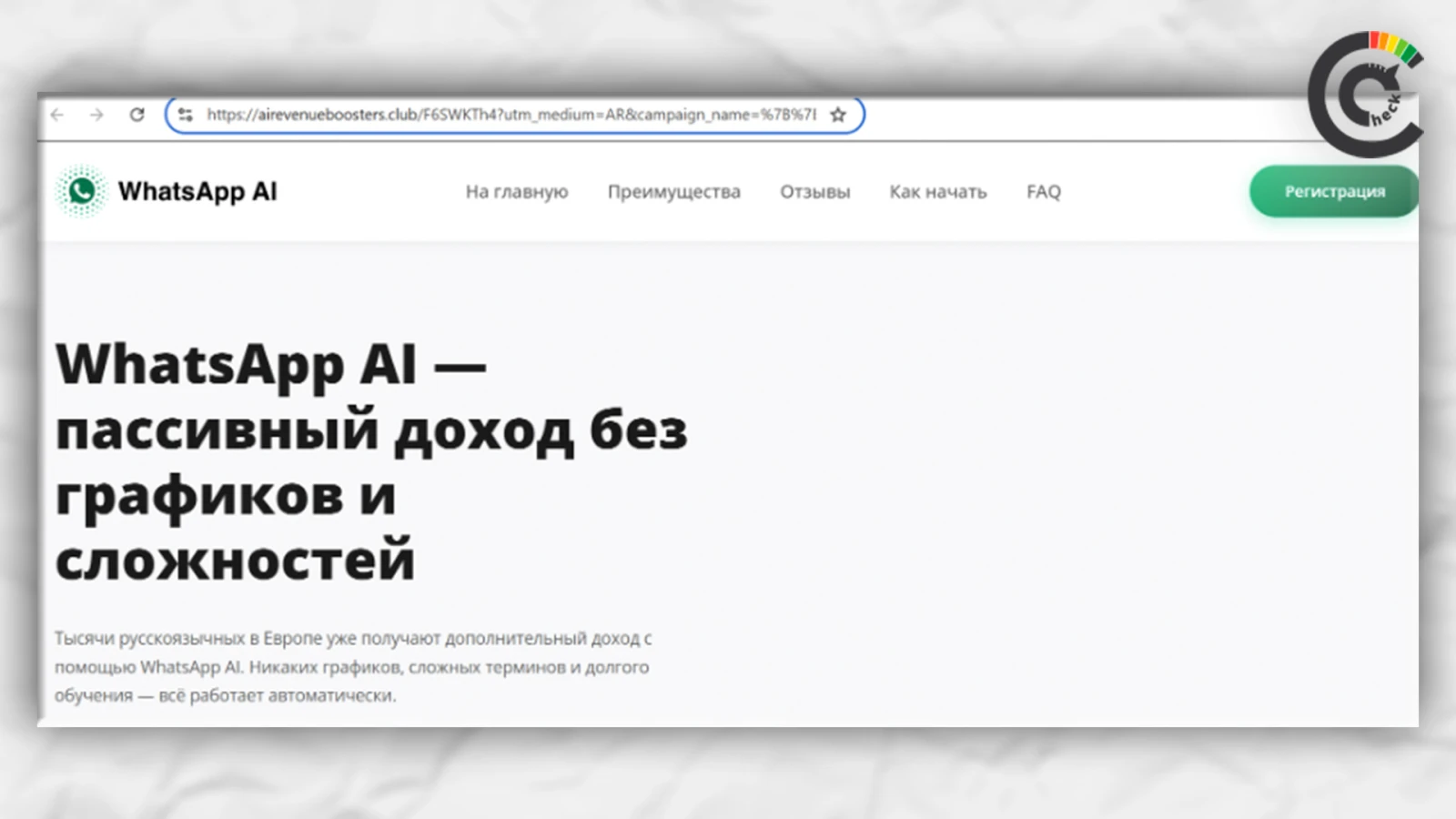Go back using browser back arrow
The width and height of the screenshot is (1456, 819).
point(57,115)
